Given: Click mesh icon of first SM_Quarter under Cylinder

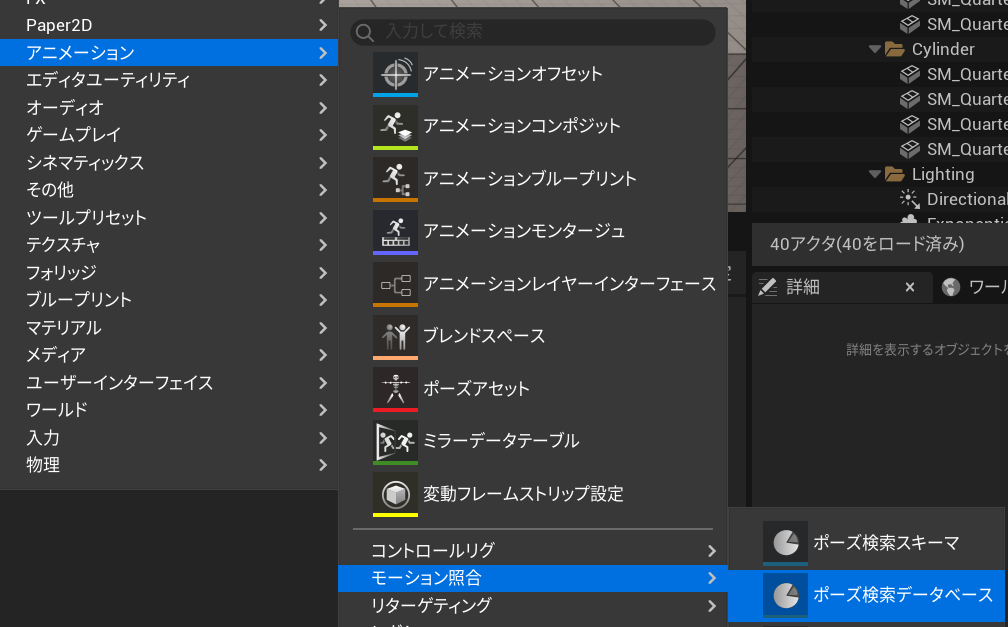Looking at the screenshot, I should [910, 75].
